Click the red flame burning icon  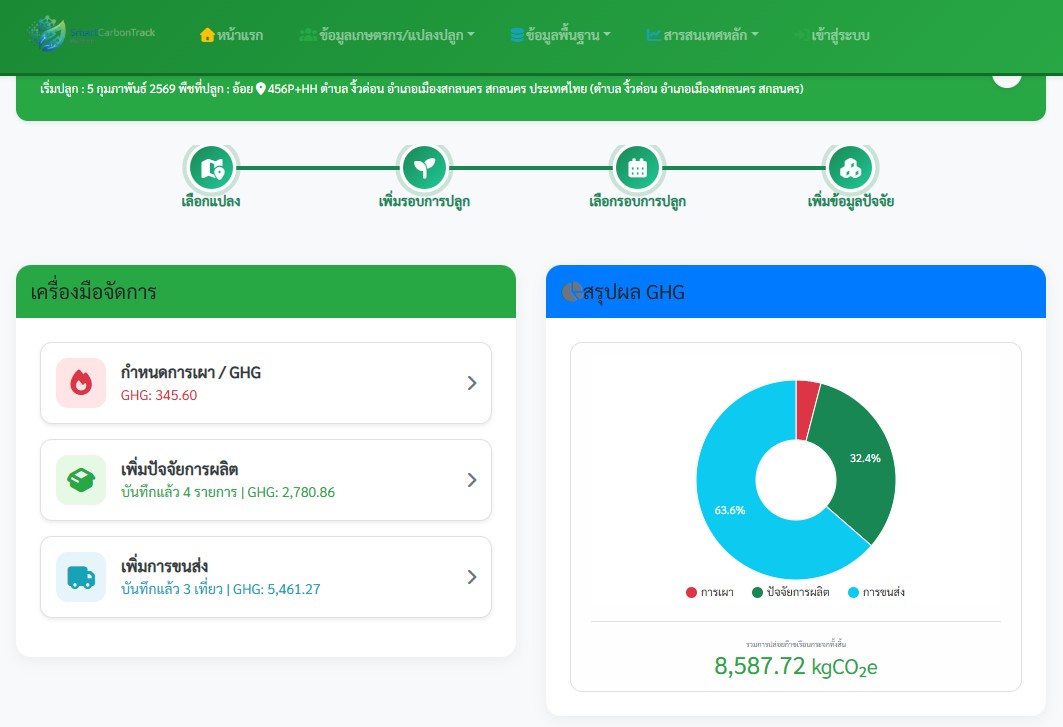point(81,383)
